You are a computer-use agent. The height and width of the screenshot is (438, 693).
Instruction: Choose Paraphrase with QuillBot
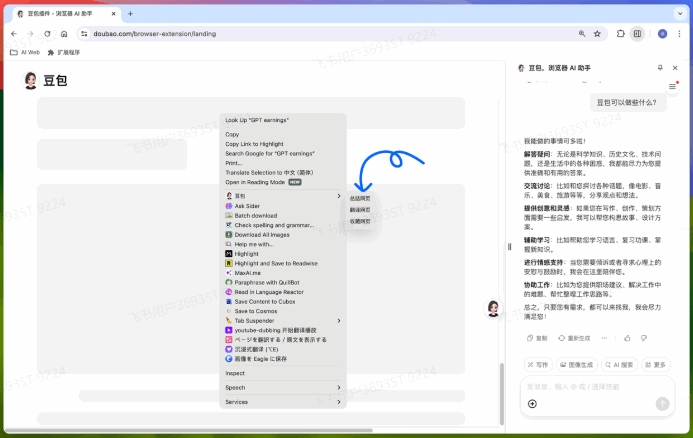pos(283,282)
